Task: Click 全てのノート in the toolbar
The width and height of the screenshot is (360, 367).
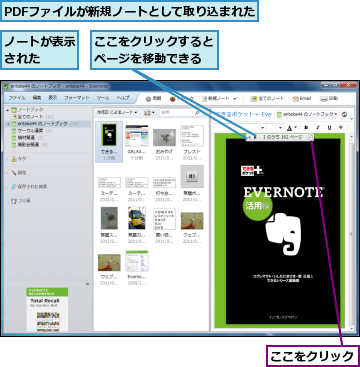Action: 267,99
